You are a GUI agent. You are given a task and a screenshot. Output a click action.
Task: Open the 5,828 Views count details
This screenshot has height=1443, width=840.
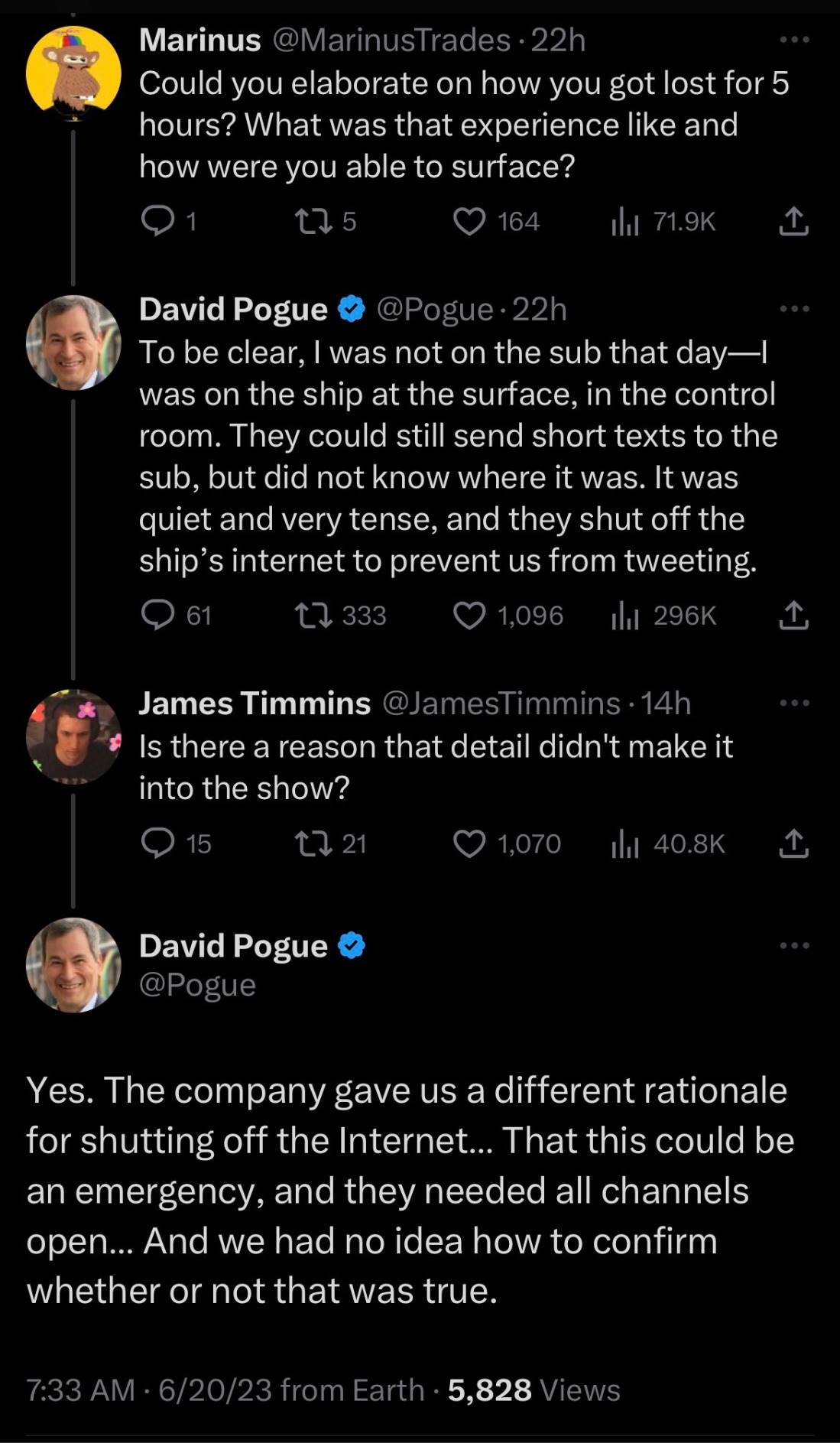534,1389
